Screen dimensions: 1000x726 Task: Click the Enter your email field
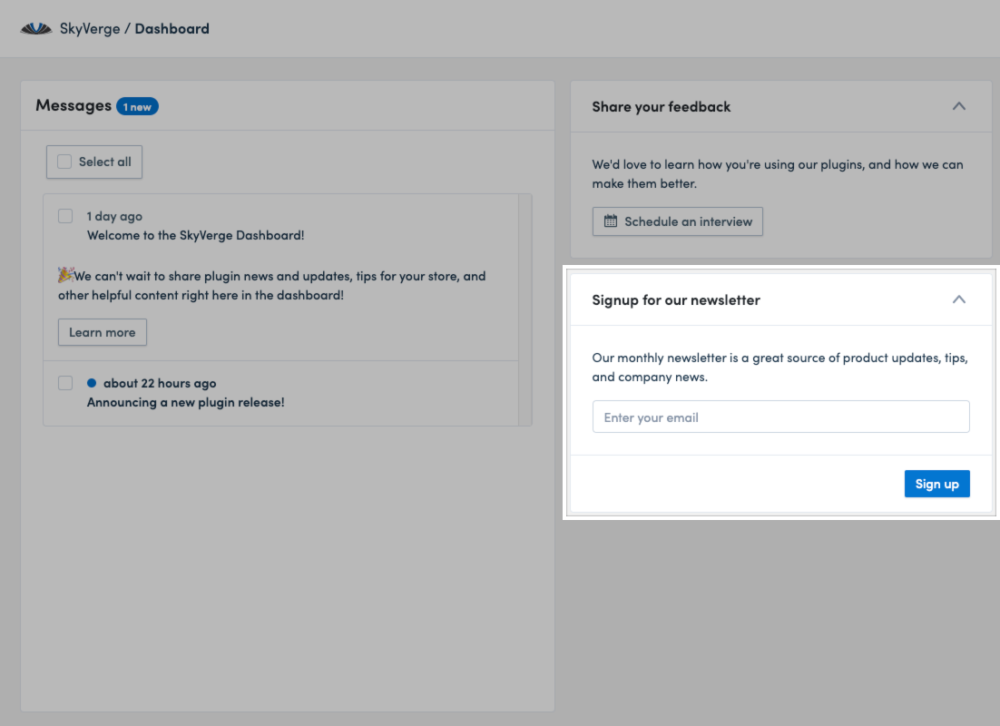pos(781,417)
